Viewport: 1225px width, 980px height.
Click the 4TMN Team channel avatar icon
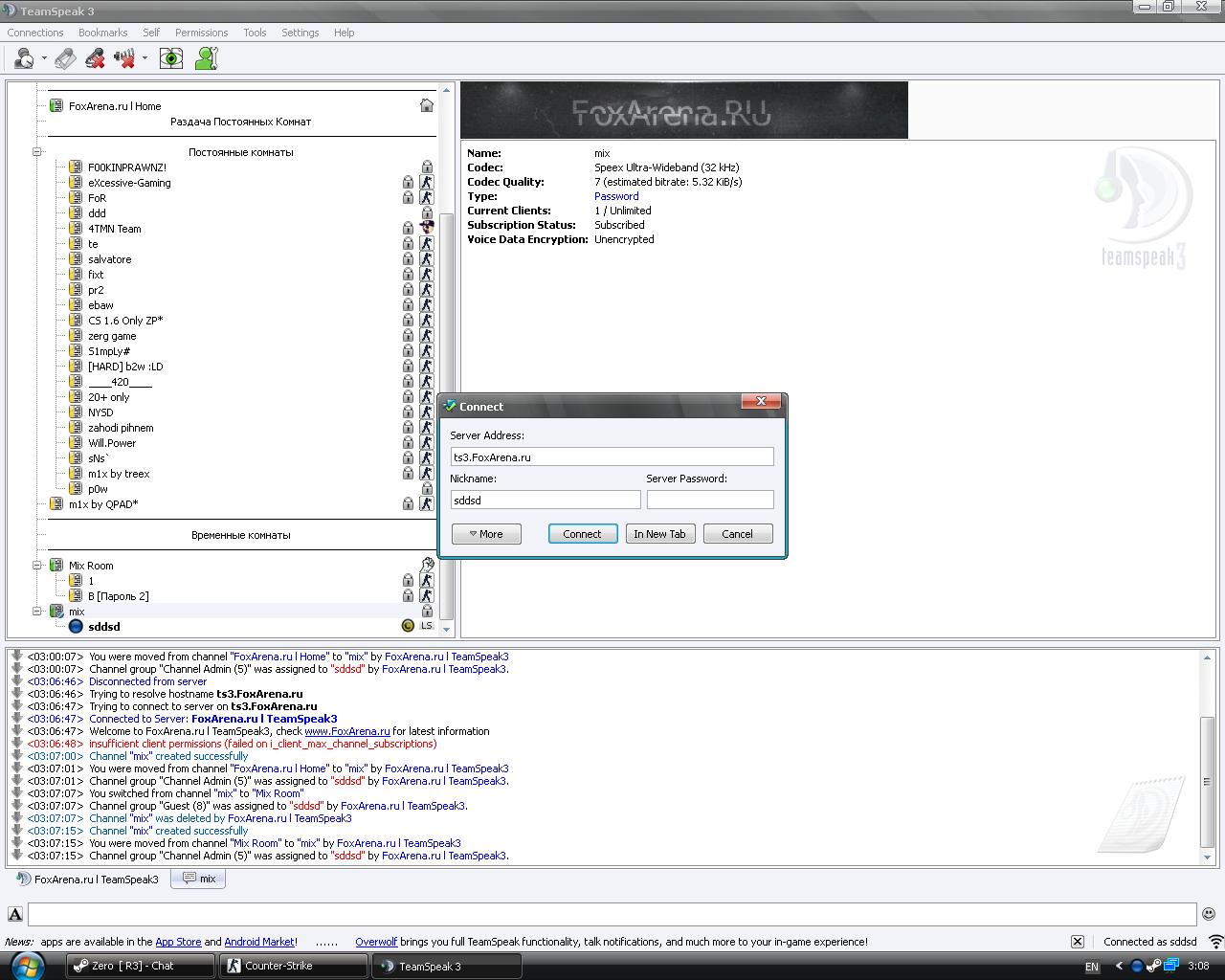(427, 229)
